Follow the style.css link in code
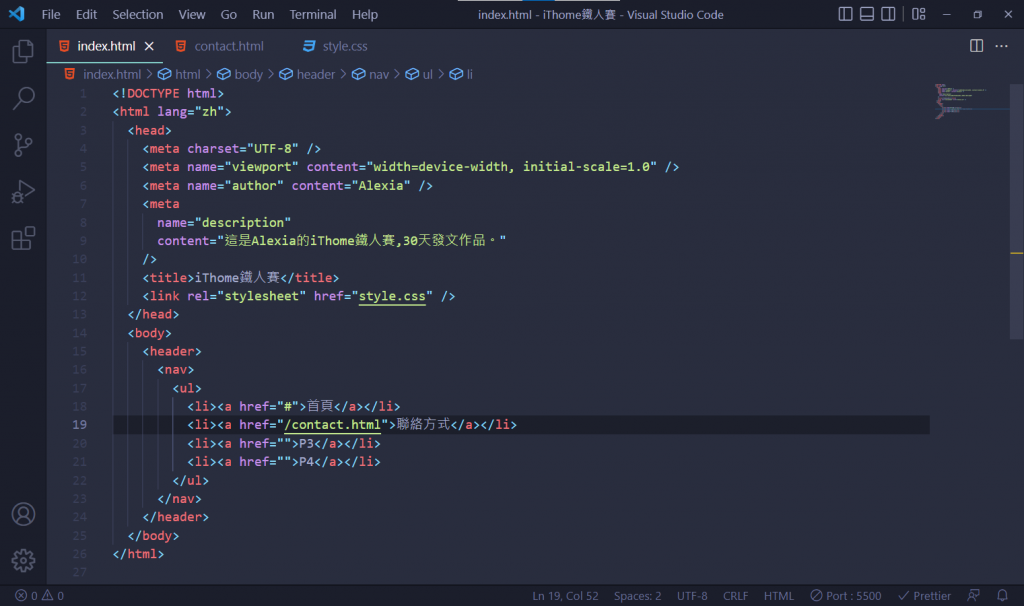 coord(392,296)
